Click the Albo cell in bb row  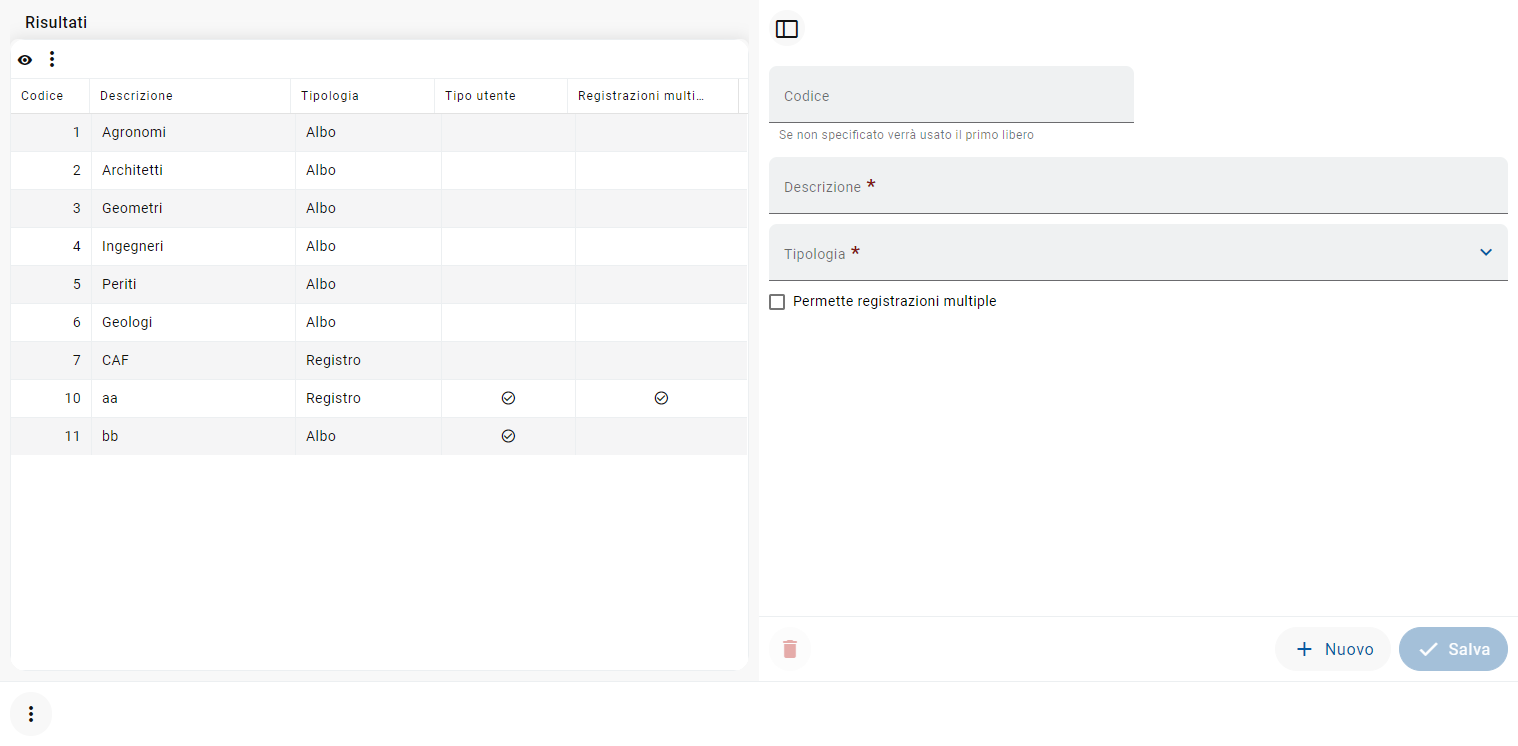click(368, 436)
